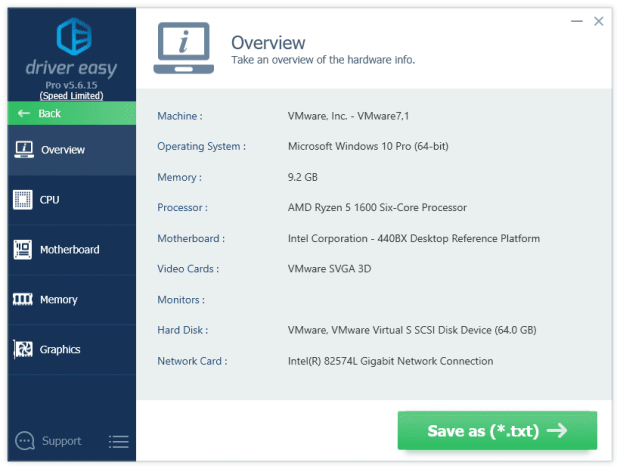Screen dimensions: 620x469
Task: Click the Graphics card icon
Action: tap(23, 350)
